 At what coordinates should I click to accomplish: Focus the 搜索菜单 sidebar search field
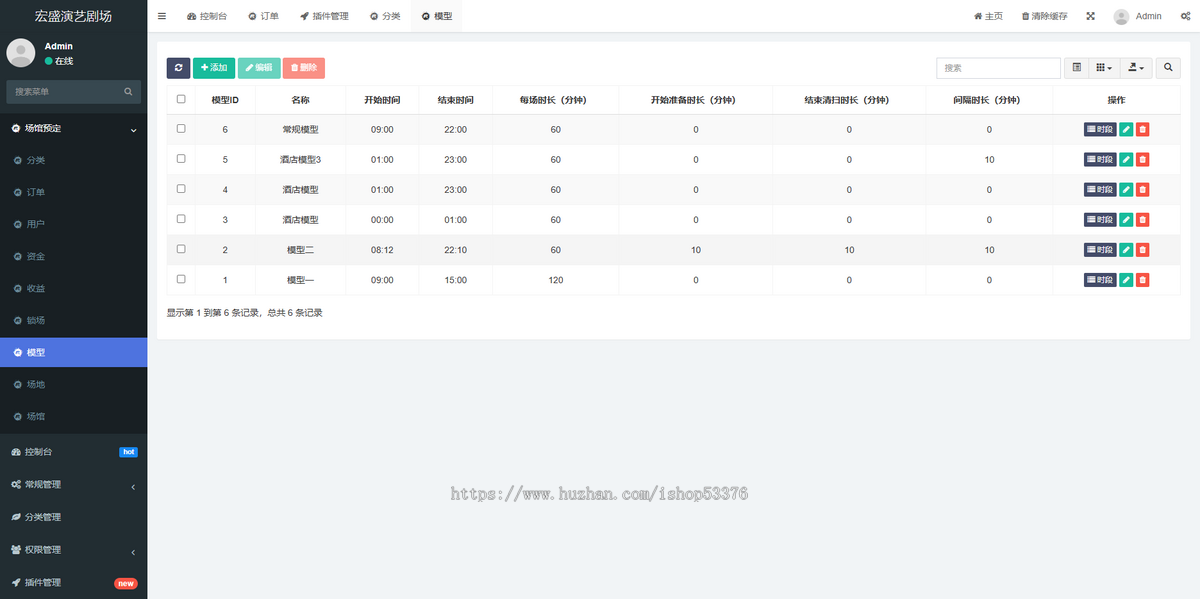[64, 92]
